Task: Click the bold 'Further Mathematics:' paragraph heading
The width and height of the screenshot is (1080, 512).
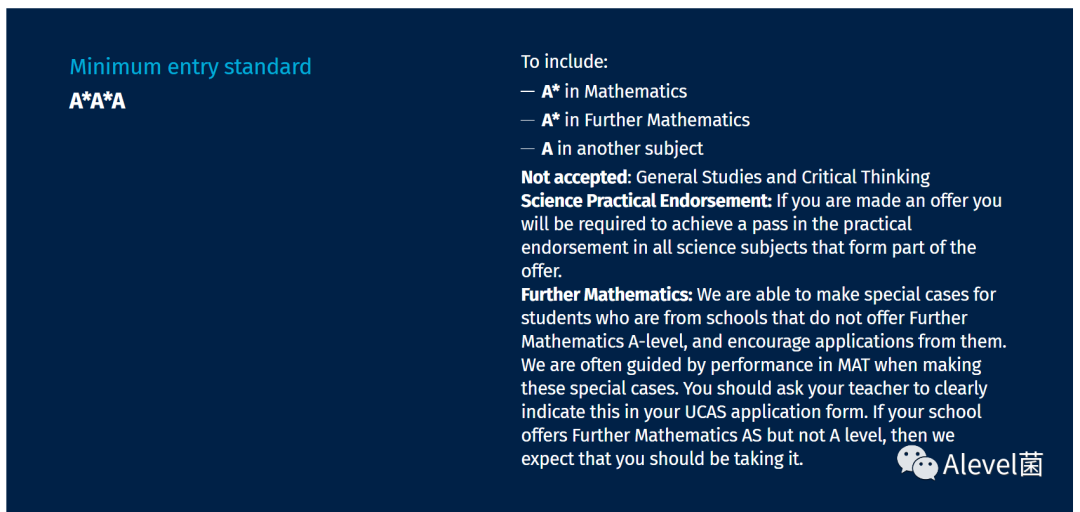Action: (606, 295)
